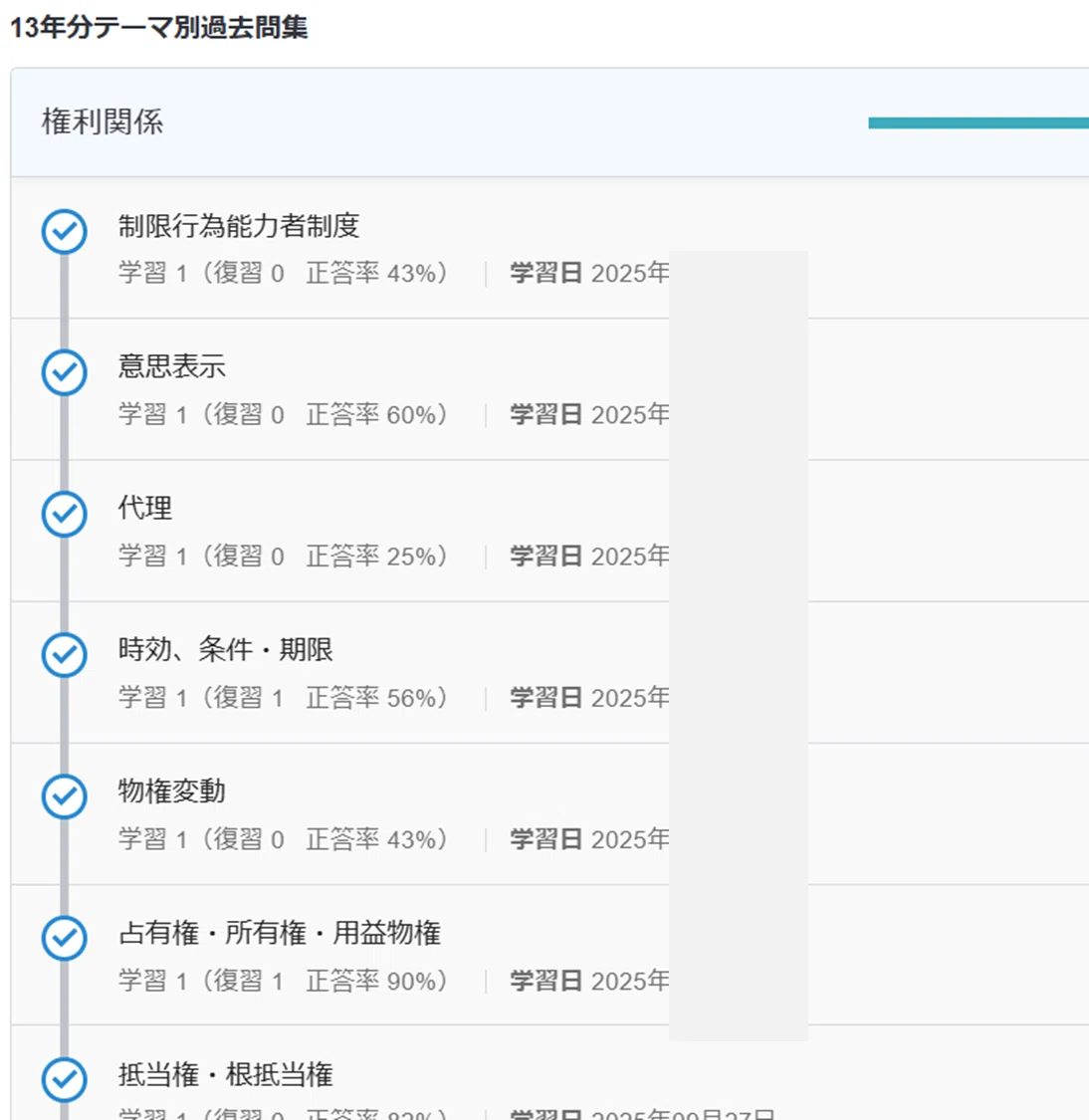
Task: Click 学習日 2025年 in 時効、条件・期限 row
Action: click(589, 697)
